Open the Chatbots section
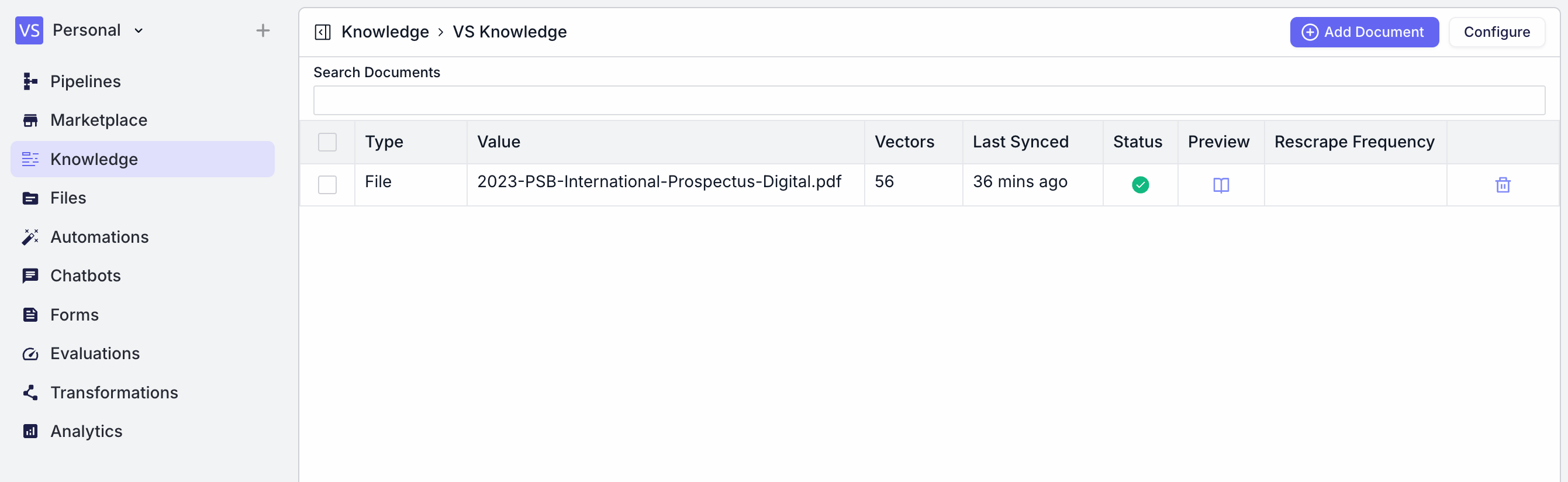 [x=143, y=276]
